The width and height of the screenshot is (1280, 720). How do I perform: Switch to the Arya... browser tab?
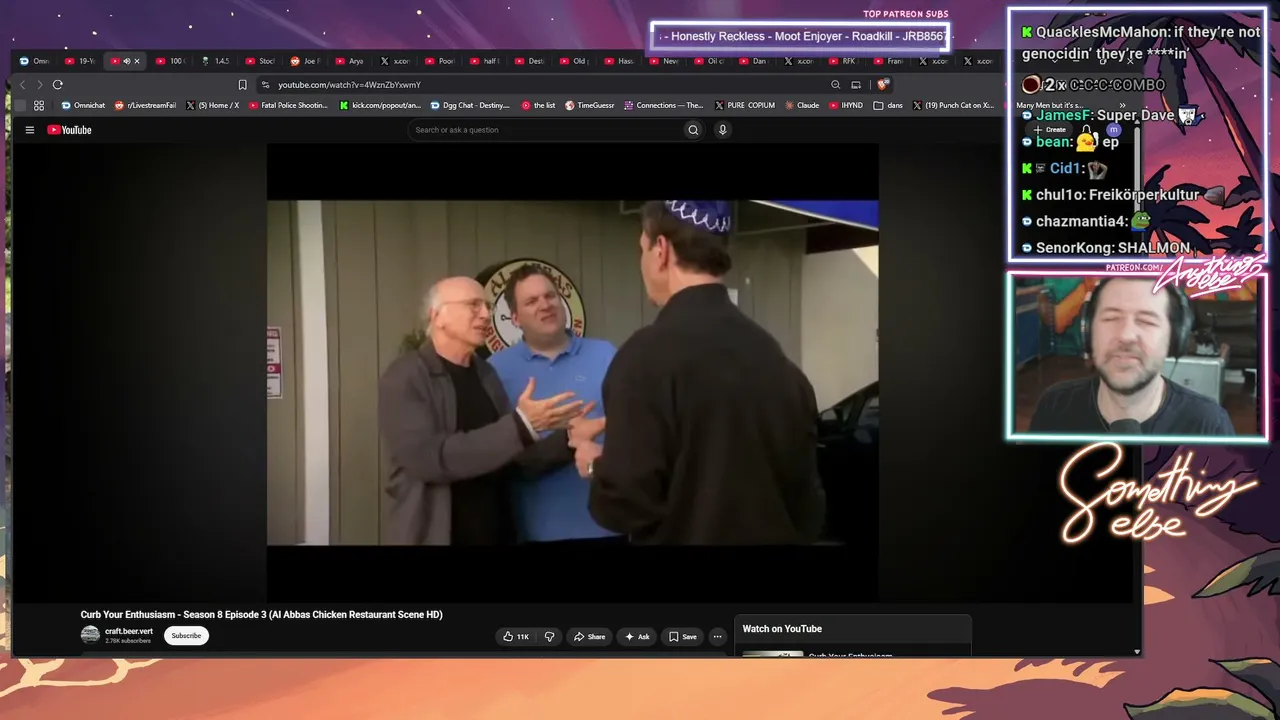pos(351,61)
